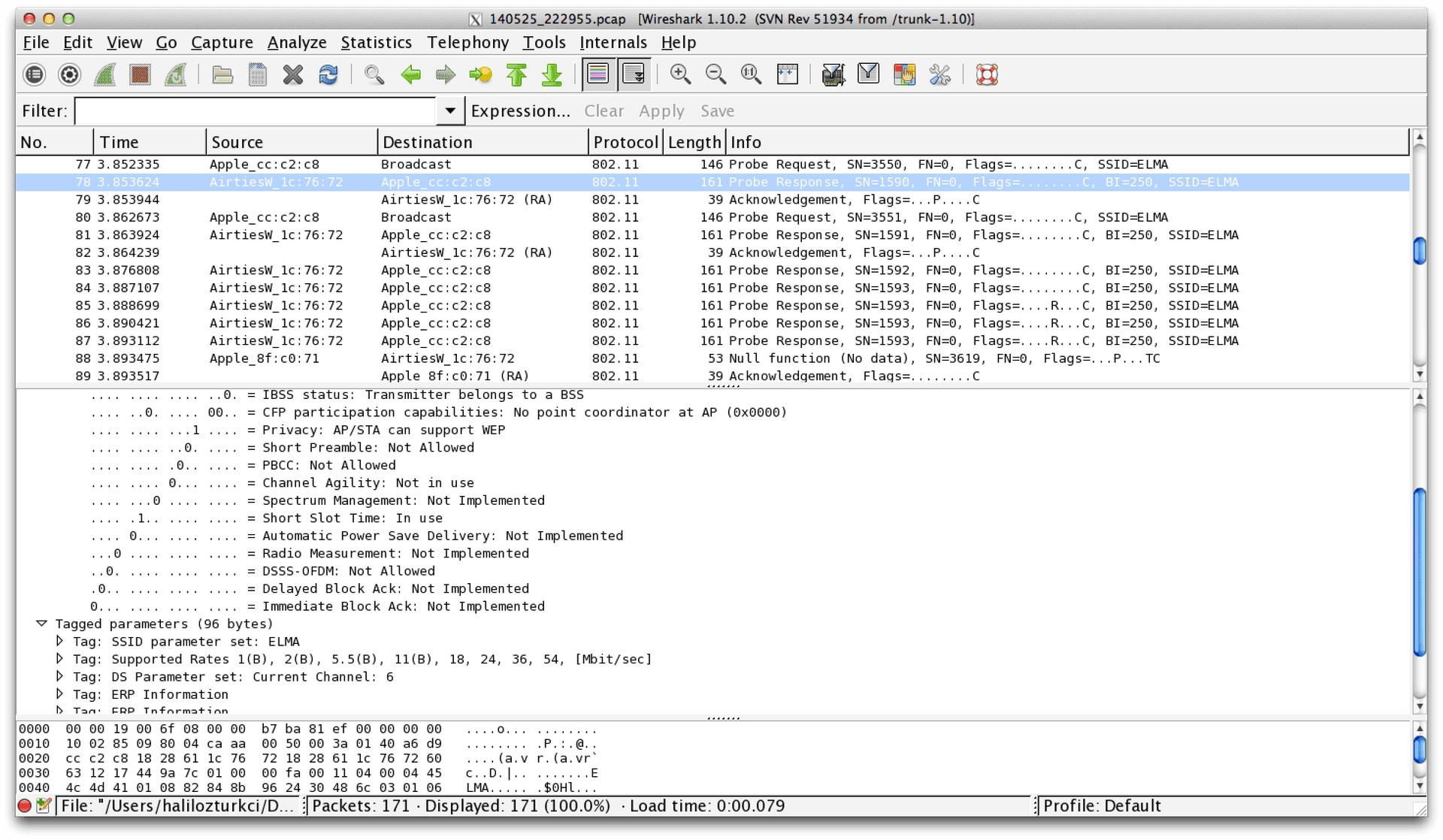This screenshot has width=1443, height=840.
Task: Open the List Interfaces dialog
Action: click(x=33, y=74)
